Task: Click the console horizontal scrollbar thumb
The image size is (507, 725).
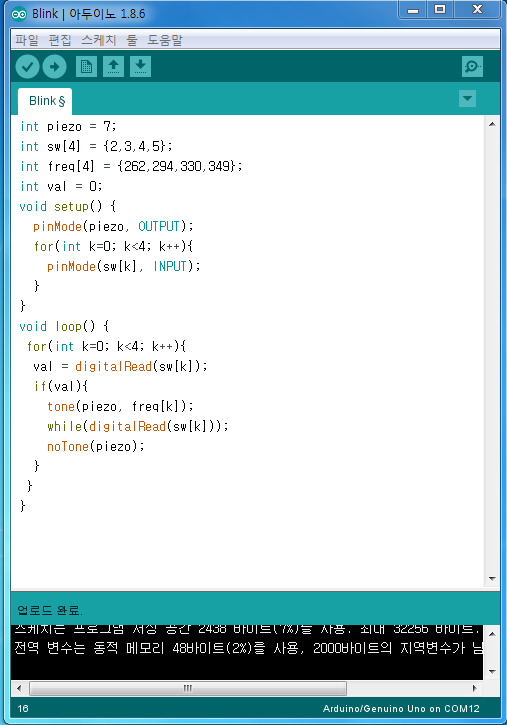Action: click(188, 688)
